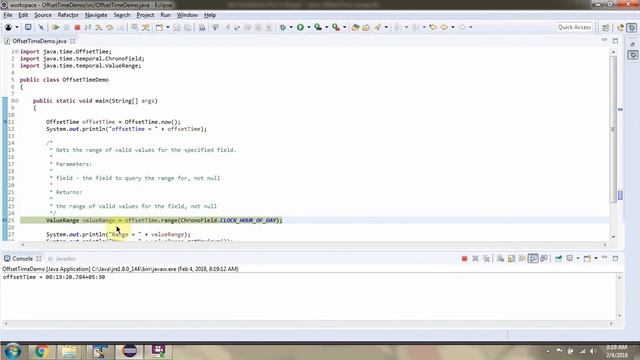The image size is (640, 360).
Task: Click the Eclipse icon in the taskbar
Action: tap(130, 351)
